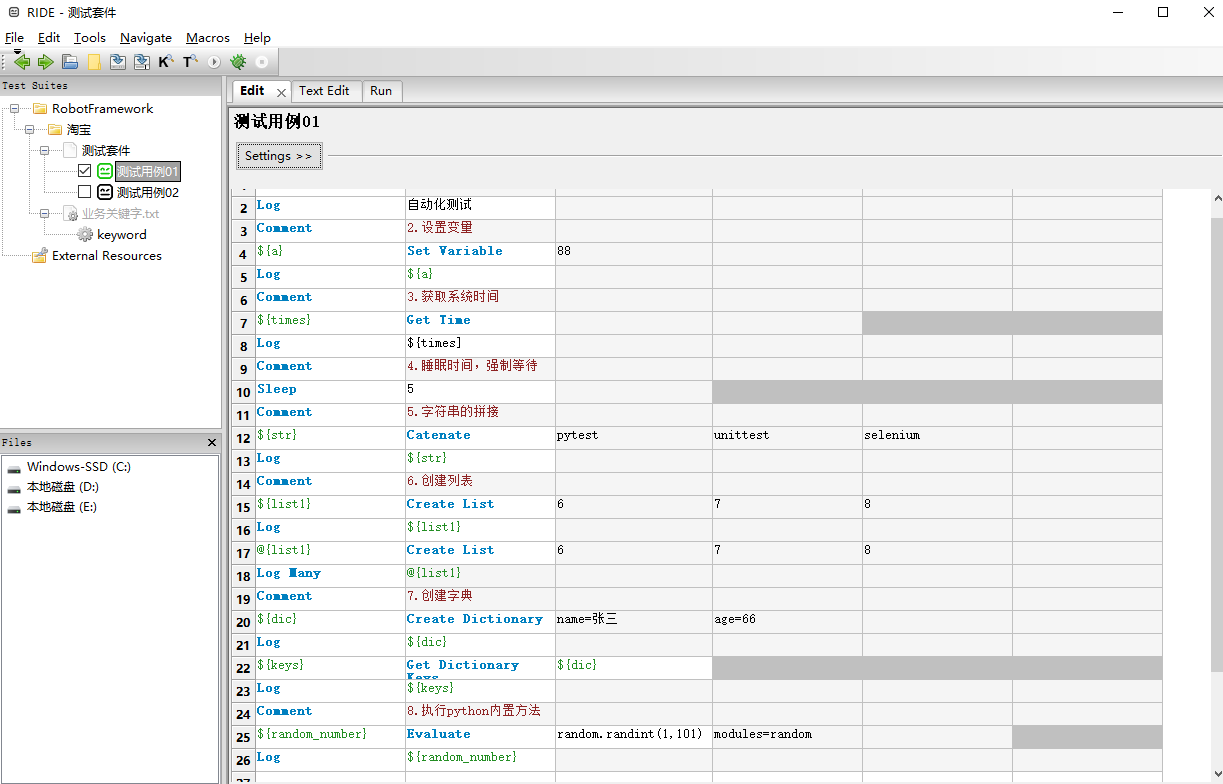1223x784 pixels.
Task: Open the Edit menu
Action: pos(49,37)
